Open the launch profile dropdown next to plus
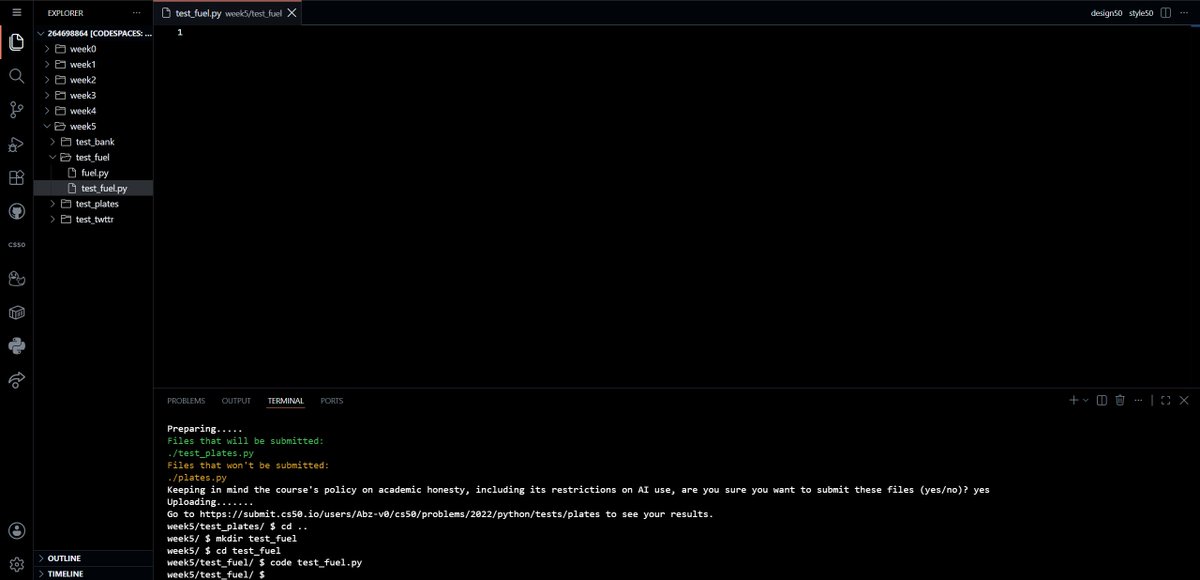 click(x=1086, y=400)
